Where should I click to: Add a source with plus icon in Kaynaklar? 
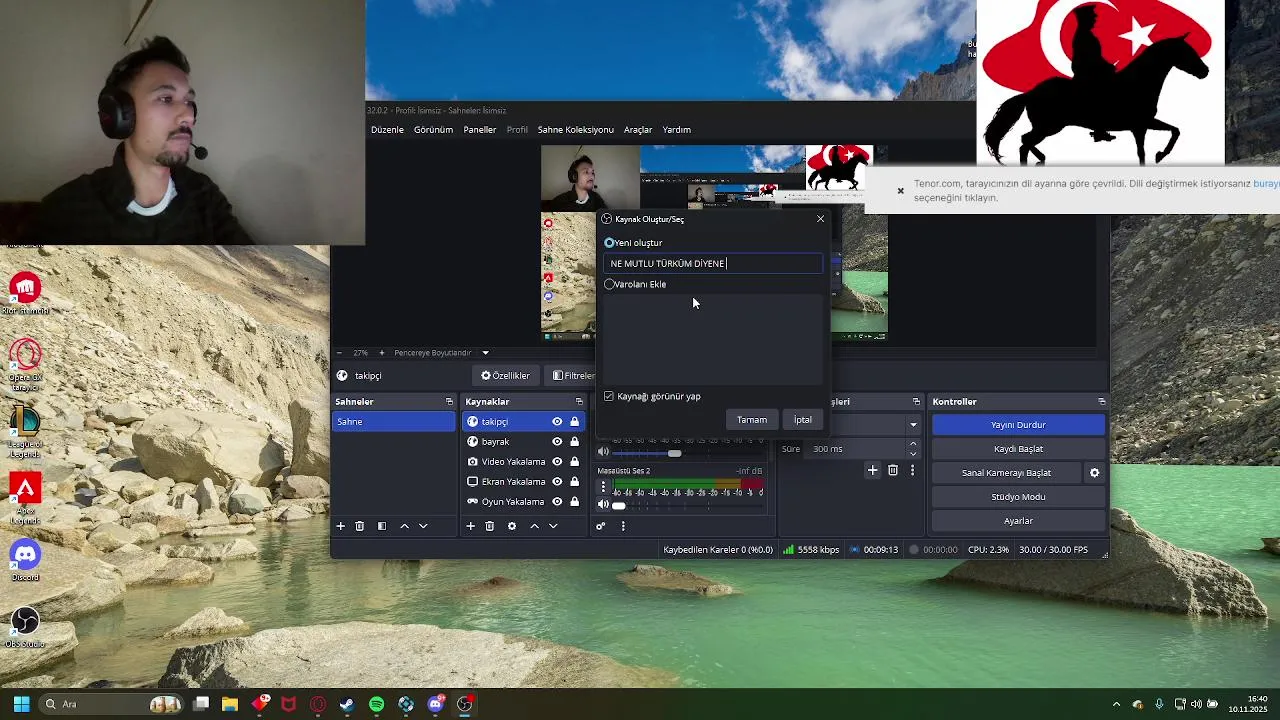[x=470, y=526]
